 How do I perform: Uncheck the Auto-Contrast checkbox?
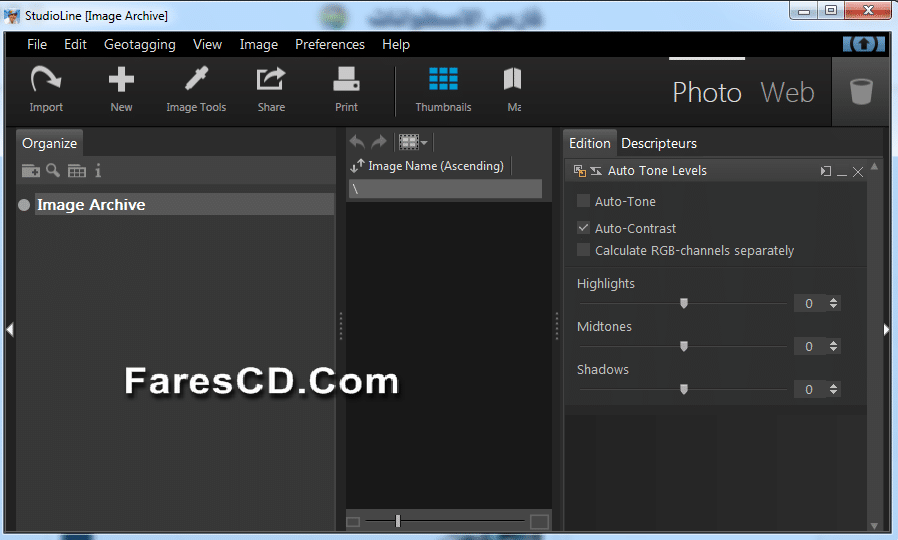pos(583,228)
